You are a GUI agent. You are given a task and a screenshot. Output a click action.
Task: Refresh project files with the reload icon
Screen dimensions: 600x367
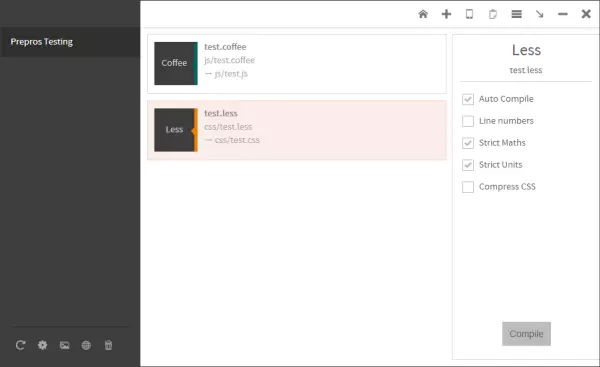pos(20,345)
